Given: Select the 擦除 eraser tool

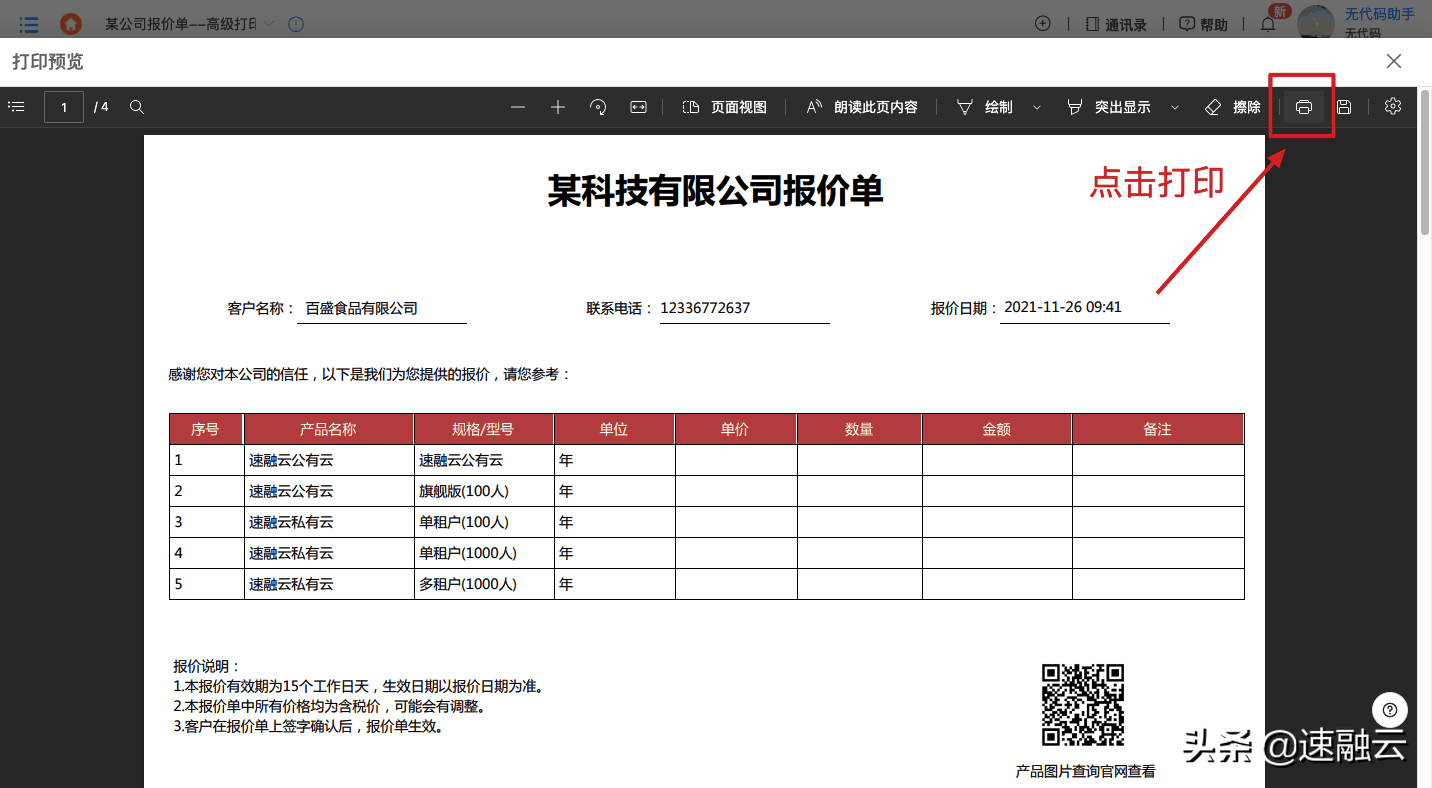Looking at the screenshot, I should (1233, 107).
